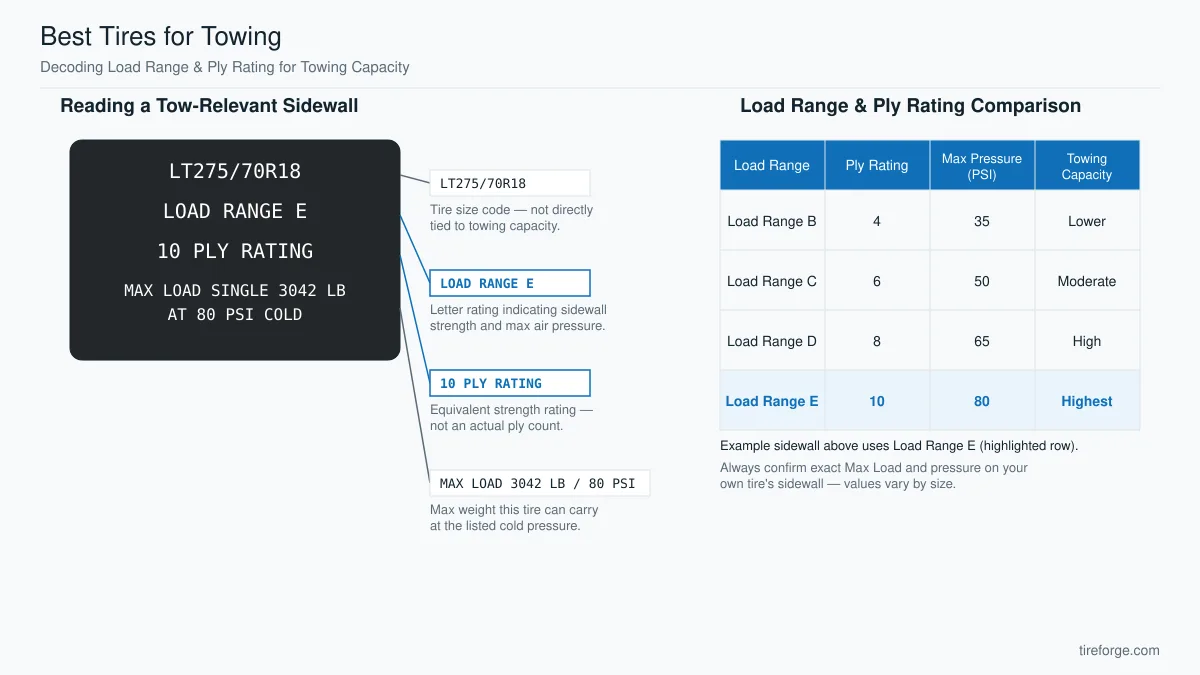This screenshot has height=675, width=1200.
Task: Click the 'Equivalent strength rating' description text
Action: click(x=511, y=418)
